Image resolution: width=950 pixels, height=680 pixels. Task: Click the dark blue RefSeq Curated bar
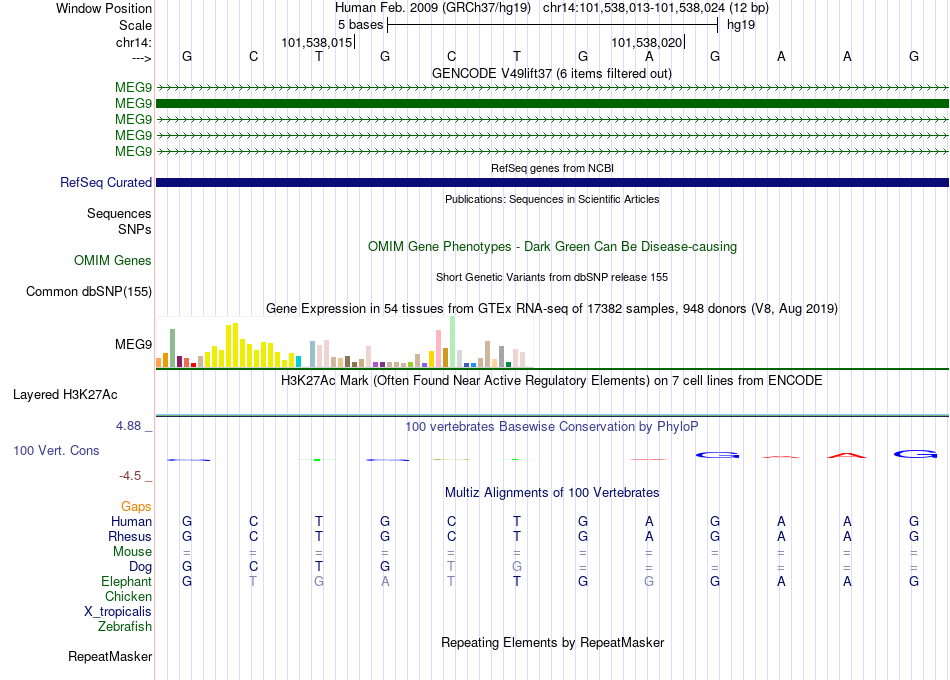553,182
